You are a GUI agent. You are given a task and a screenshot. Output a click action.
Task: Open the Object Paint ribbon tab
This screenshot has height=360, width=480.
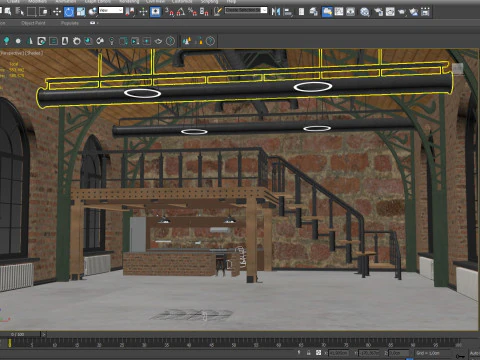pyautogui.click(x=33, y=23)
